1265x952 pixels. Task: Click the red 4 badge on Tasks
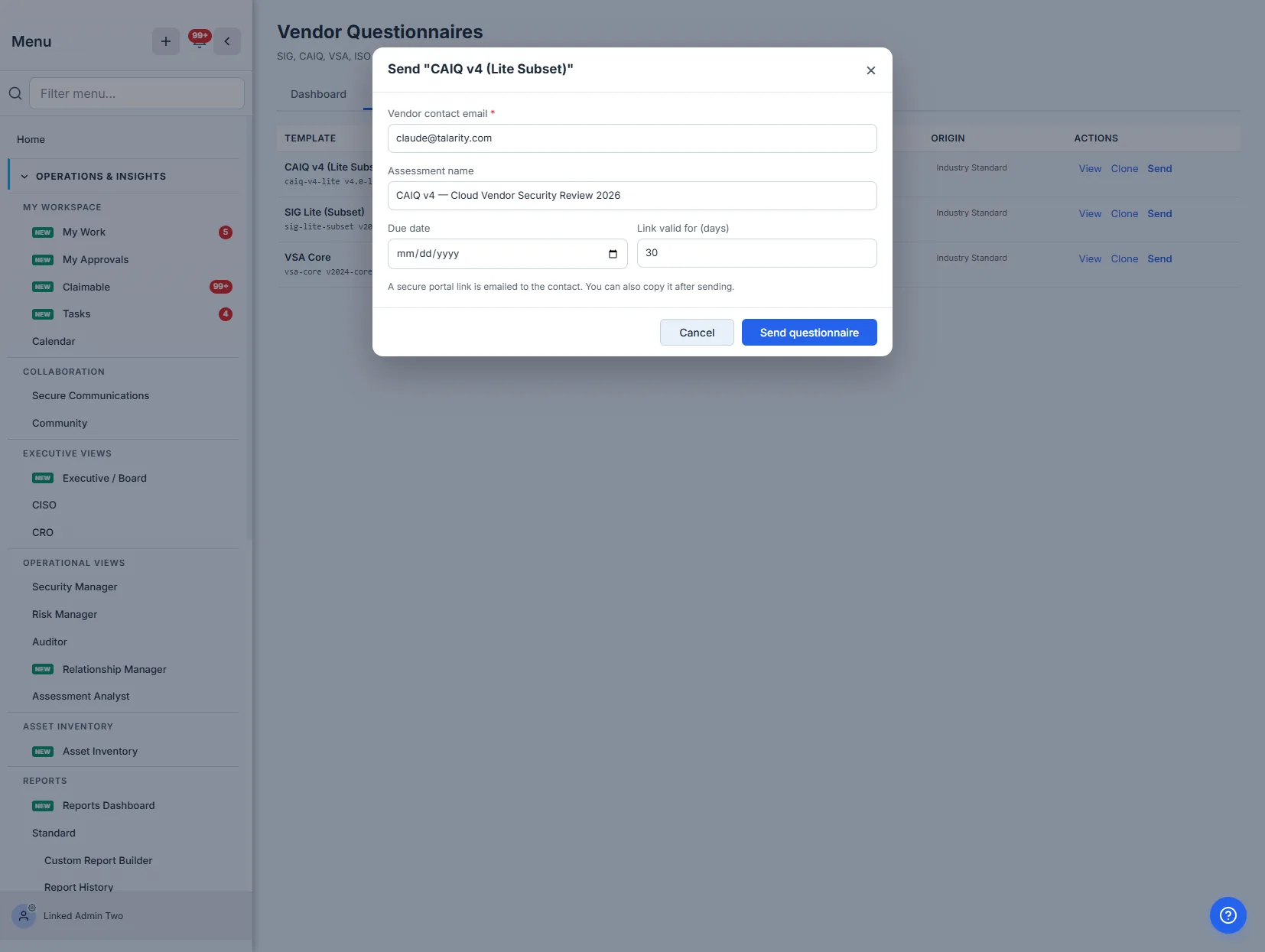click(226, 314)
